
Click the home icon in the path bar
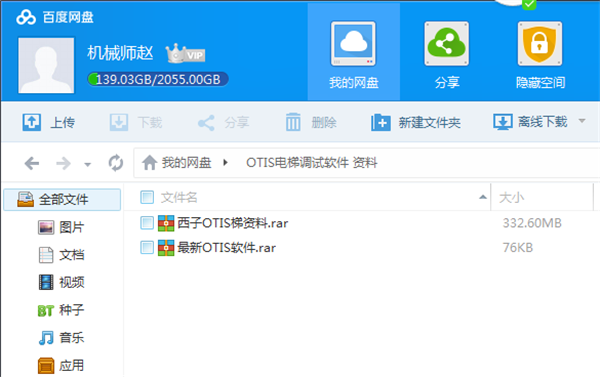pyautogui.click(x=149, y=163)
